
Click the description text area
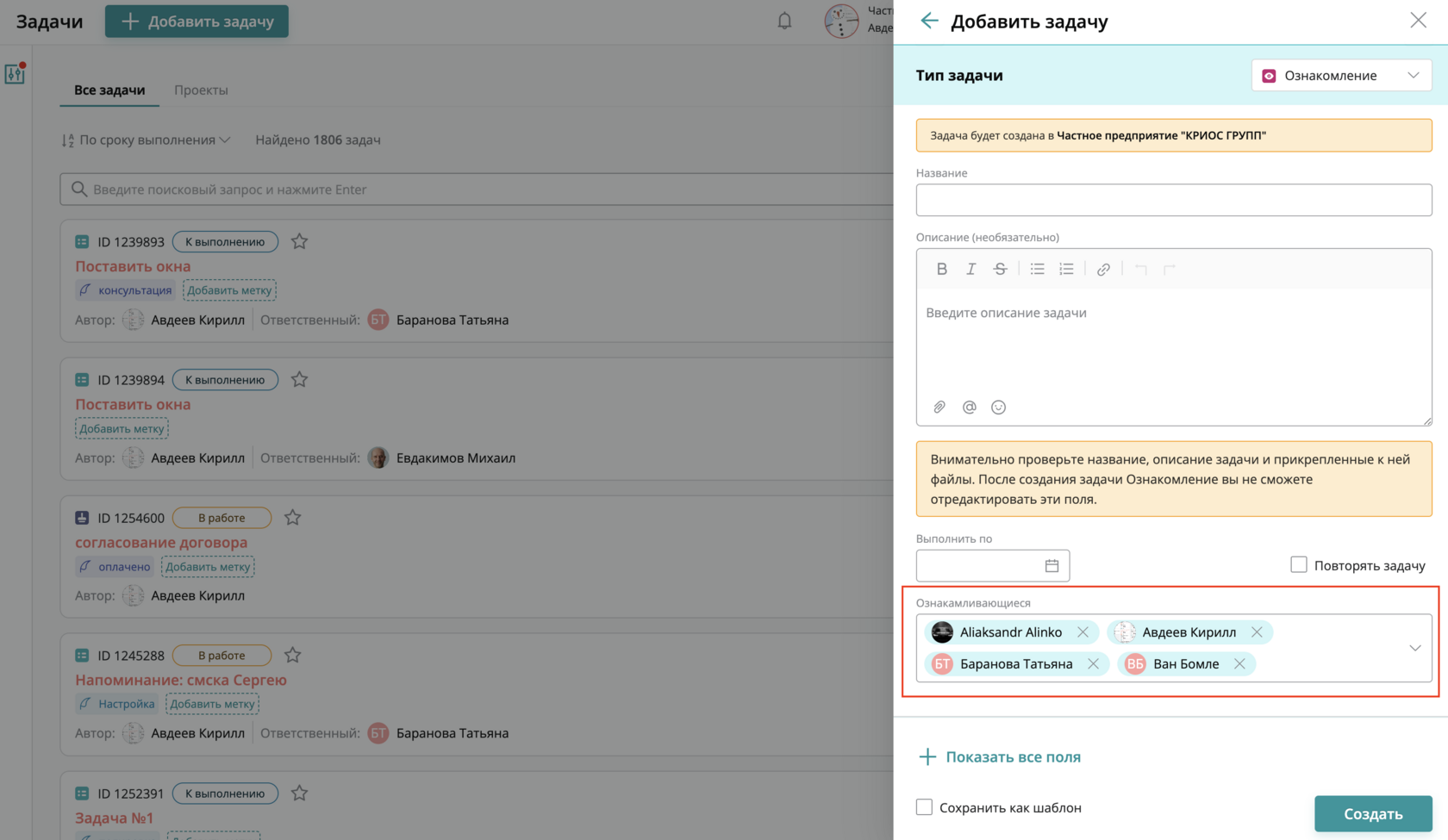(x=1174, y=340)
